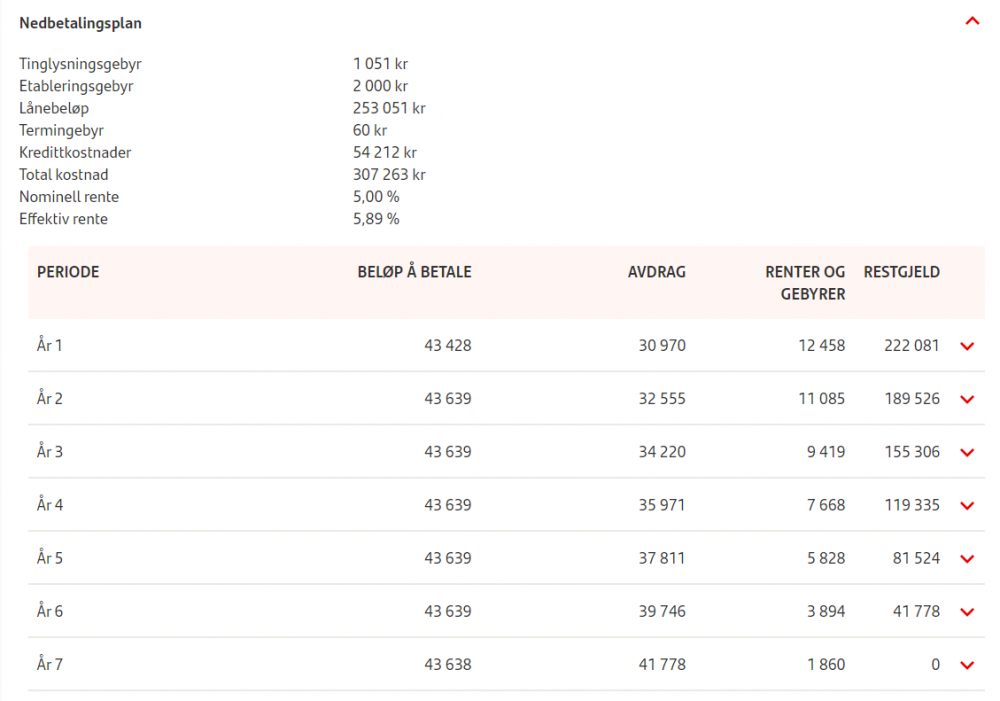Expand År 5 row chevron
1000x701 pixels.
(967, 559)
